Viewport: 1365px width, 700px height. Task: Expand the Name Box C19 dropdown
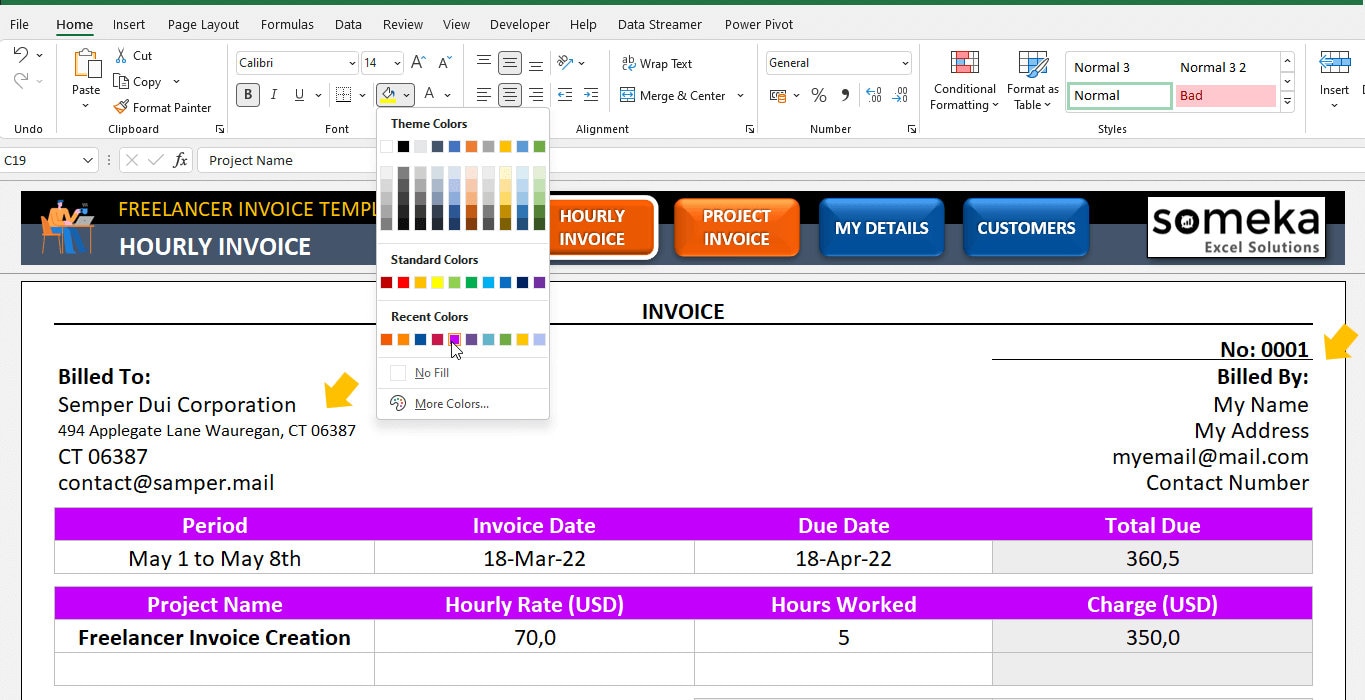(88, 160)
